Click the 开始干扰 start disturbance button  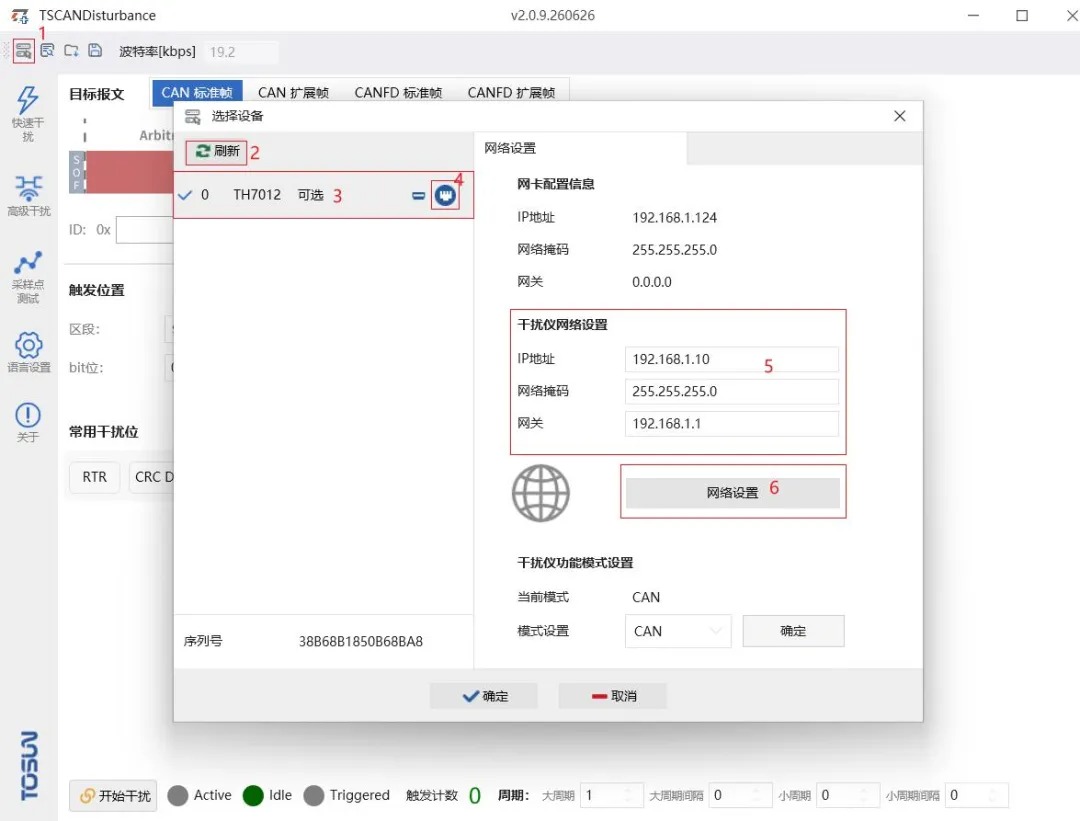click(114, 796)
